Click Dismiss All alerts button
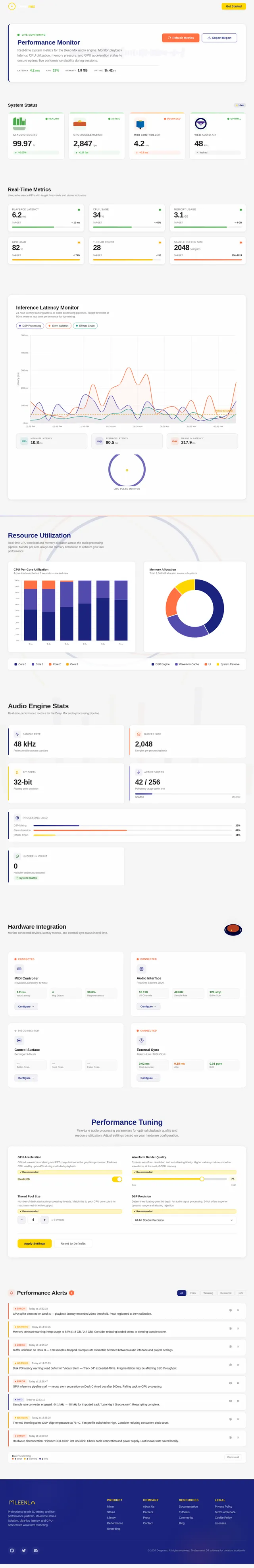Image resolution: width=254 pixels, height=1568 pixels. pos(233,1457)
